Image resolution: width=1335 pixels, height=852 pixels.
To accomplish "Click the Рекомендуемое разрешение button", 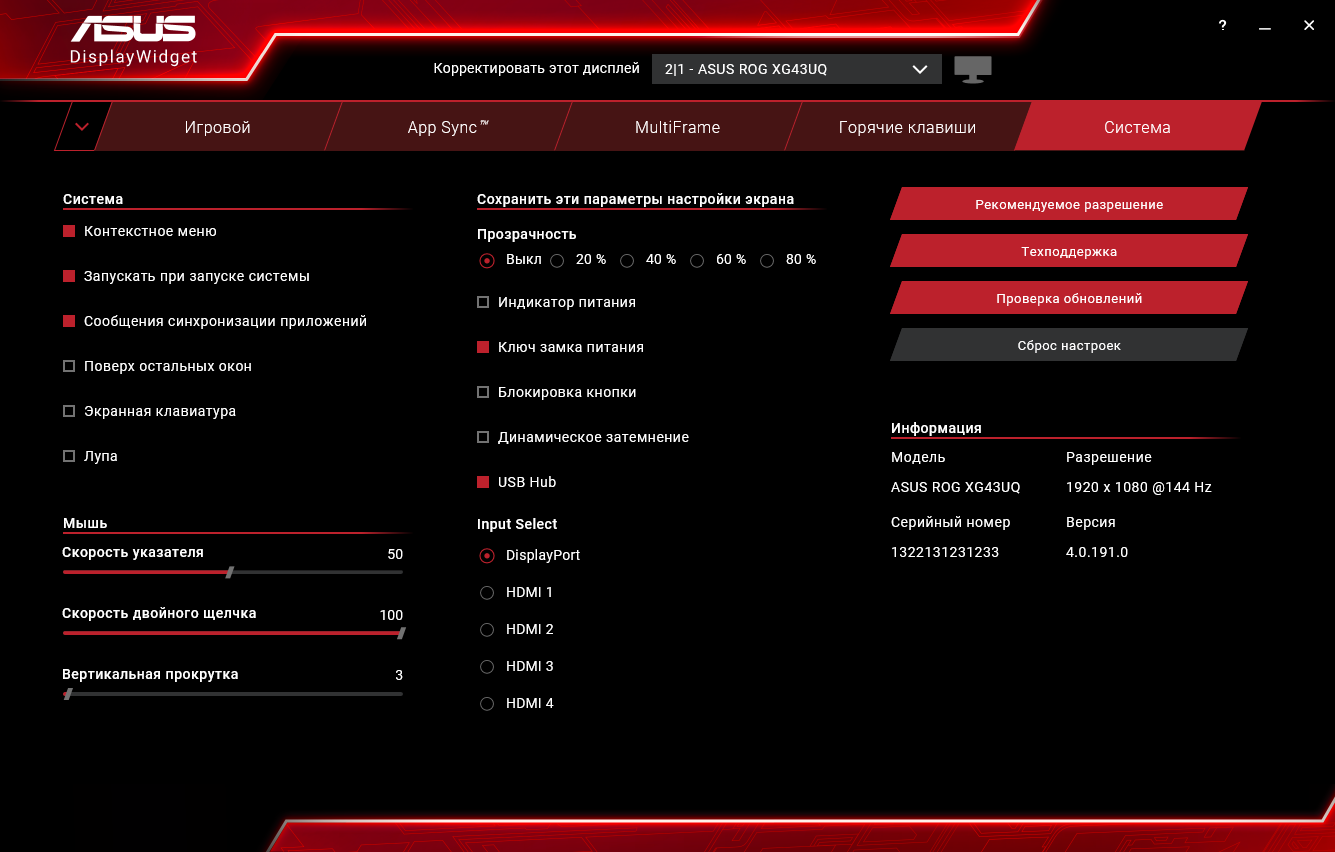I will [x=1069, y=204].
